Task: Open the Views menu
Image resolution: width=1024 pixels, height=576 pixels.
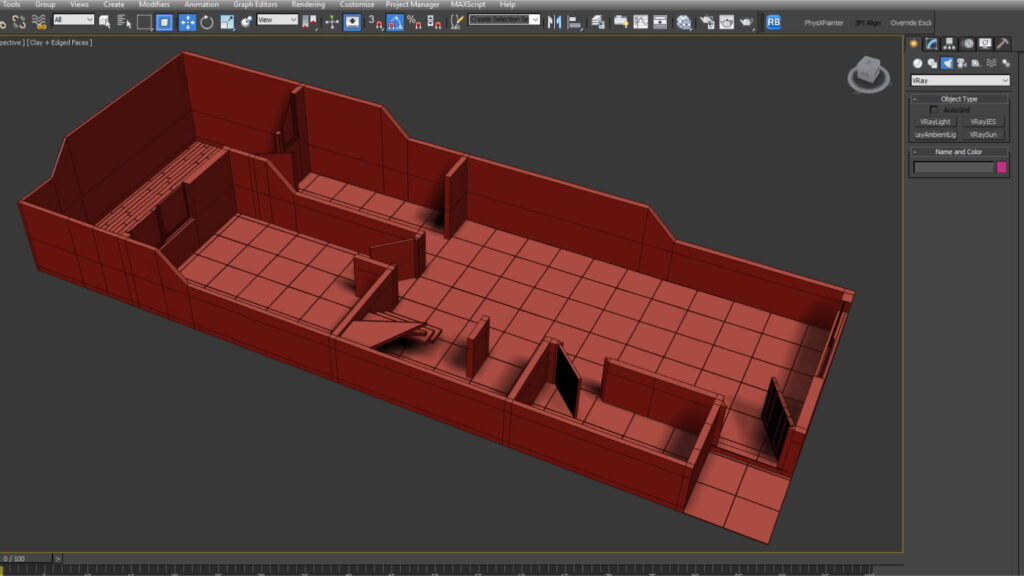Action: pos(79,5)
